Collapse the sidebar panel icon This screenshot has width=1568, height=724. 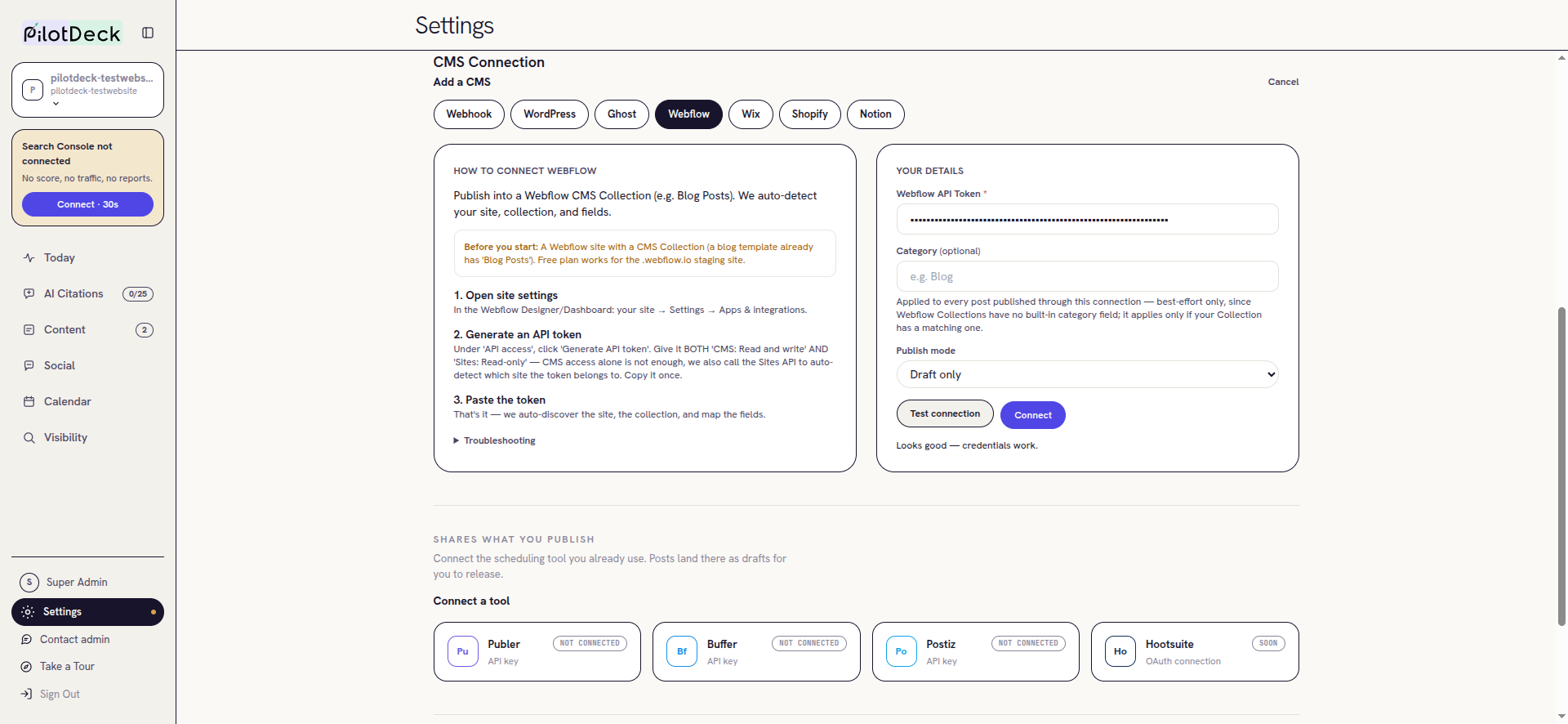click(x=148, y=33)
